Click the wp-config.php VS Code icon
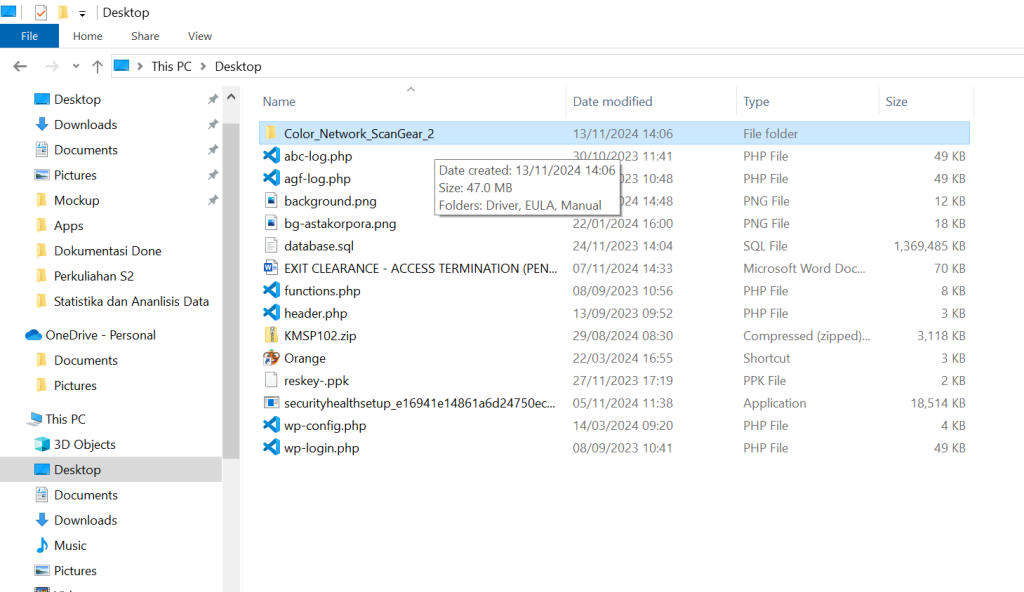Screen dimensions: 1024x592 [x=270, y=426]
